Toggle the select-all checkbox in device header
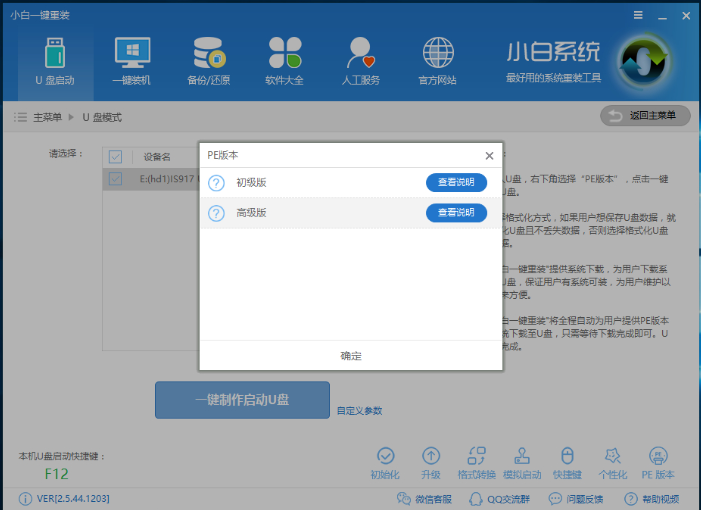 [x=115, y=156]
